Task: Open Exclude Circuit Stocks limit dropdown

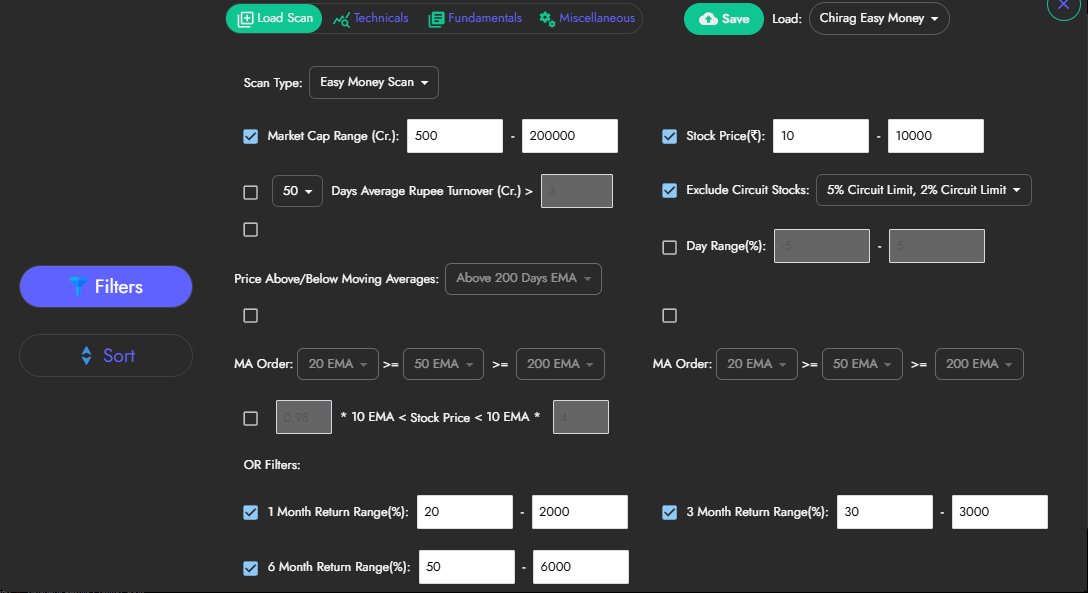Action: click(924, 190)
